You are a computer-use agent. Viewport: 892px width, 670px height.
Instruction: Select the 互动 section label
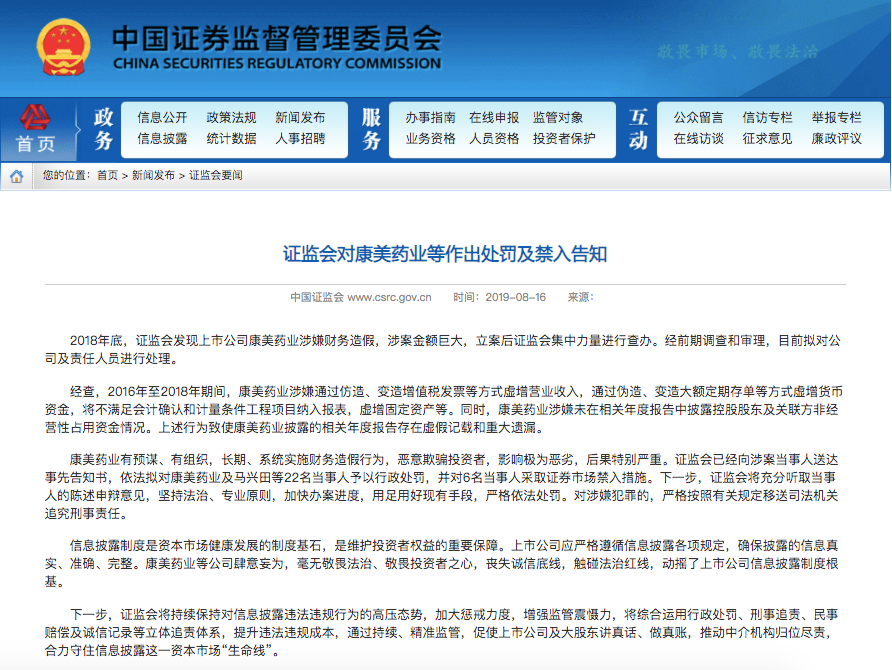[638, 129]
